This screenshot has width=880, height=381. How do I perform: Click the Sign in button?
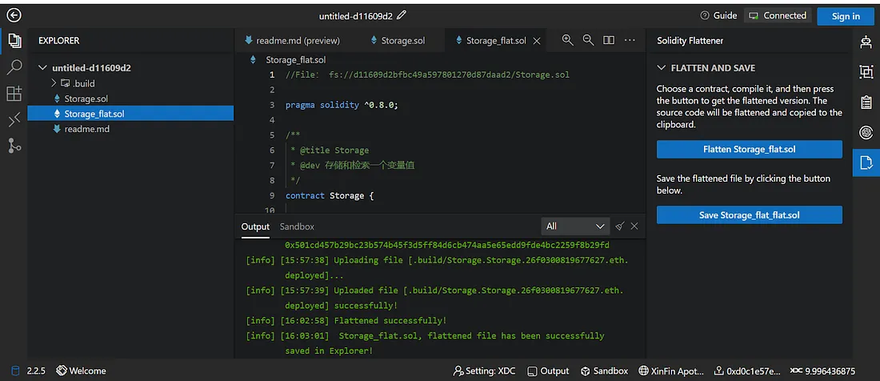pos(846,16)
